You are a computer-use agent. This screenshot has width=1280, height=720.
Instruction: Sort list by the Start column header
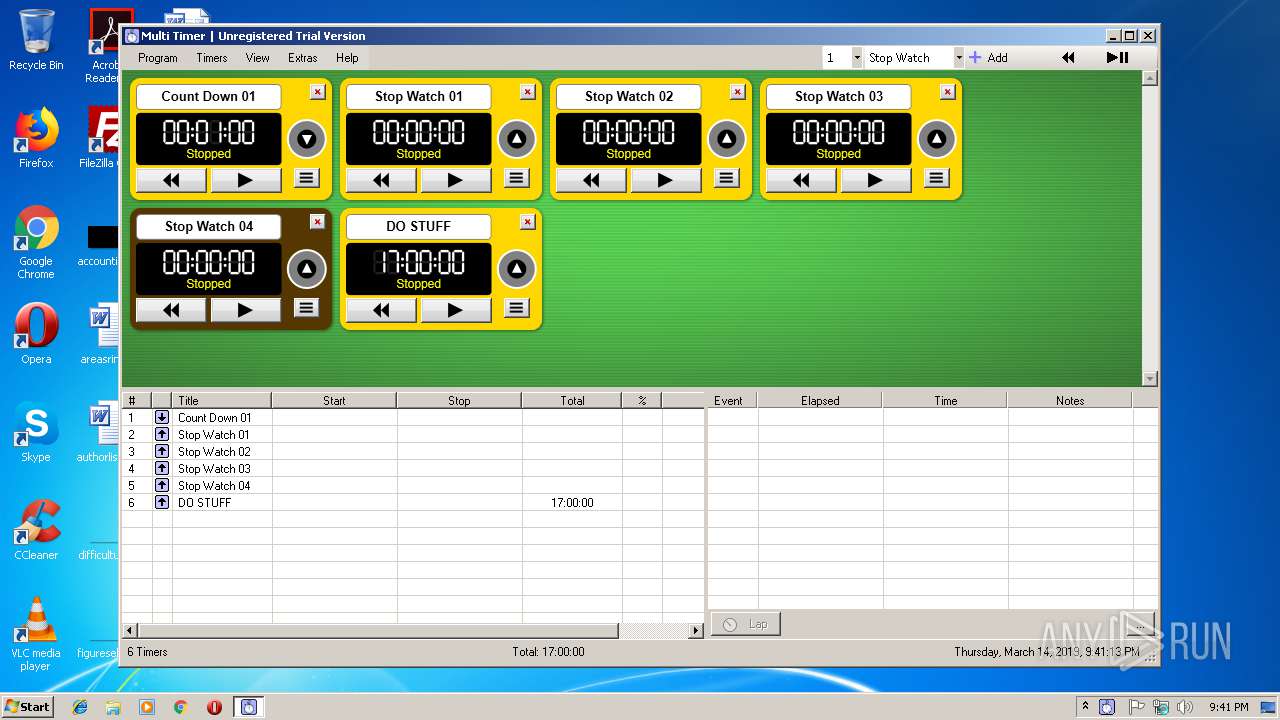point(334,401)
